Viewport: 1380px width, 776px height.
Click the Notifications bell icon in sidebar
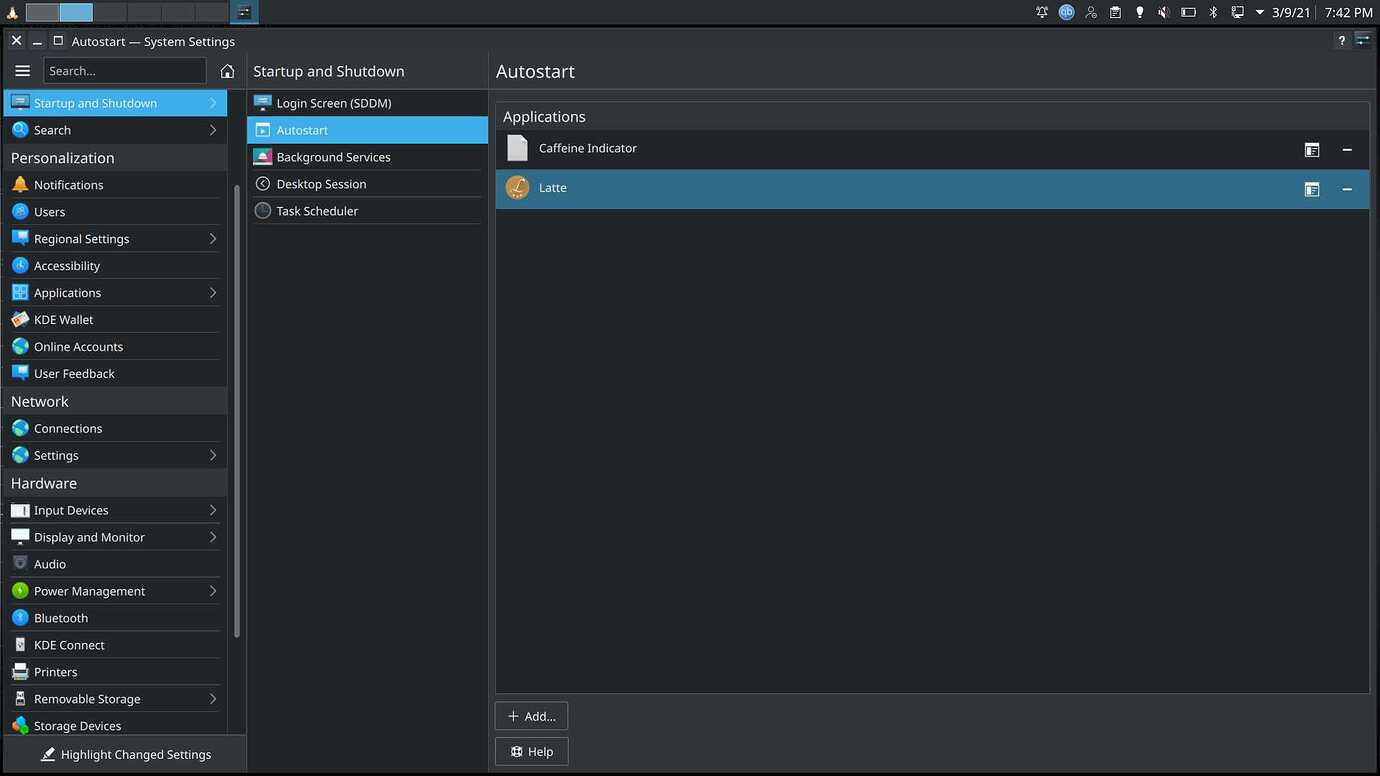(x=20, y=185)
